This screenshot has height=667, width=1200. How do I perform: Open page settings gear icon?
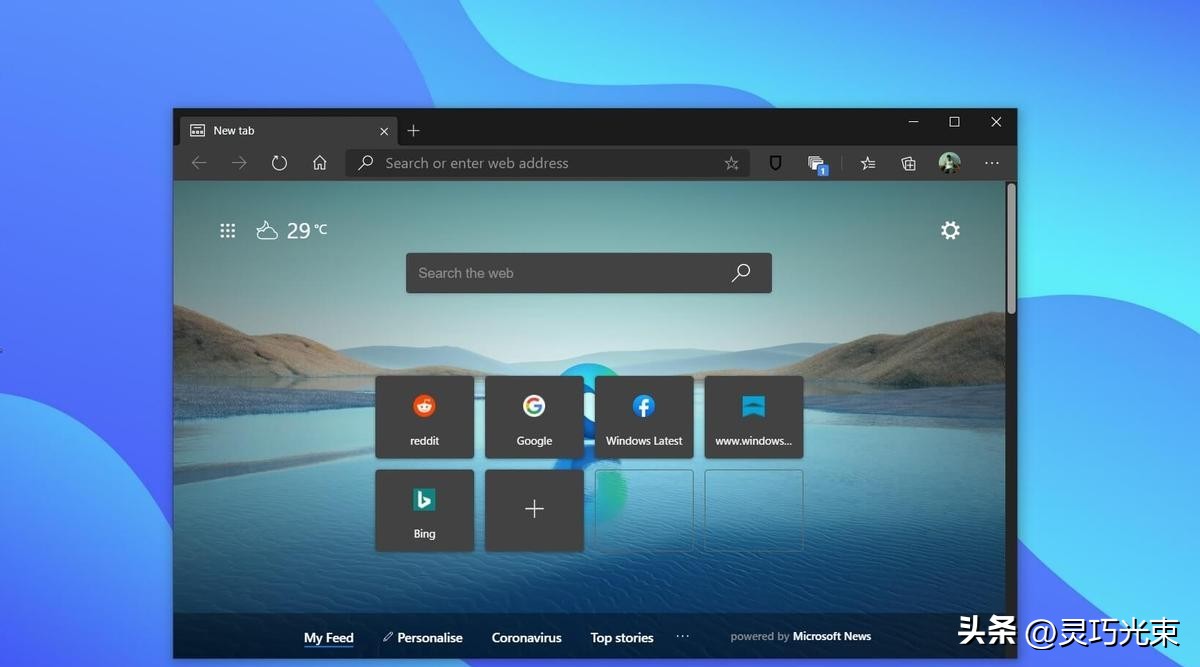pyautogui.click(x=950, y=231)
